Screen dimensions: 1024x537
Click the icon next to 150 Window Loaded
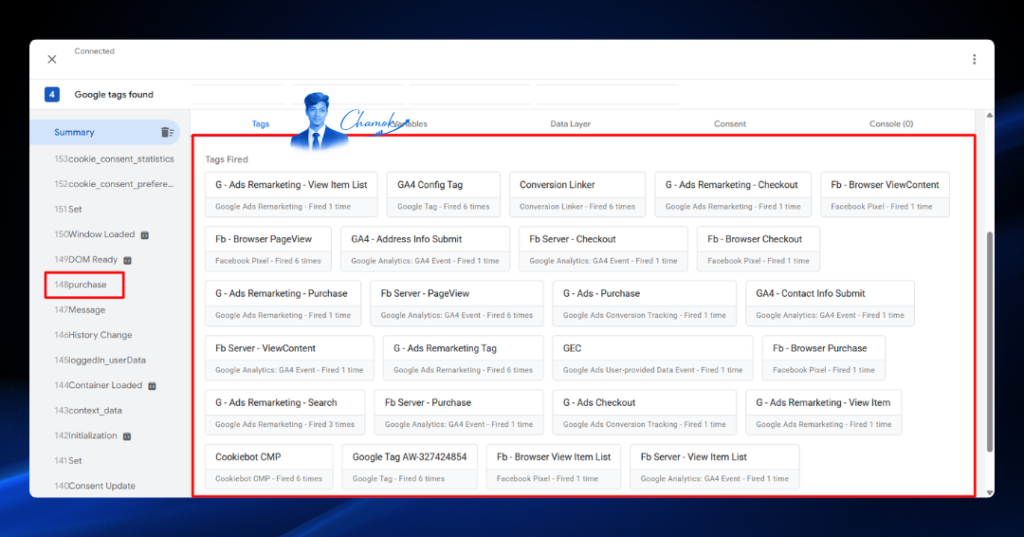point(145,235)
